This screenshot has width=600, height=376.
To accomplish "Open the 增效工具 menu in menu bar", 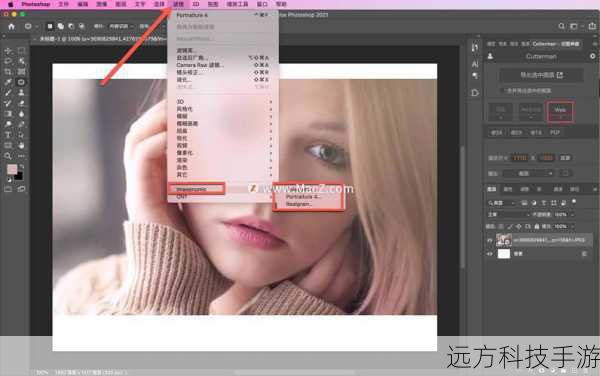I will point(237,4).
